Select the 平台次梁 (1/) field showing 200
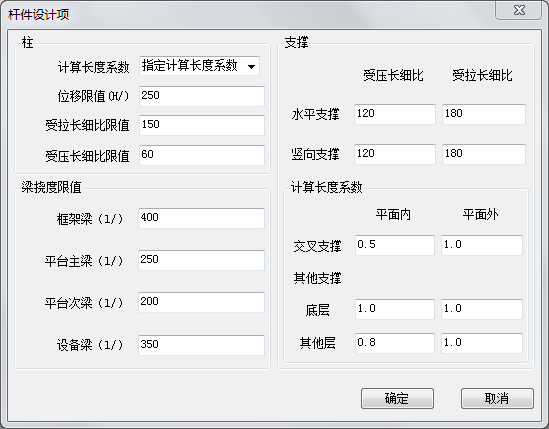Screen dimensions: 549x429 tap(201, 302)
